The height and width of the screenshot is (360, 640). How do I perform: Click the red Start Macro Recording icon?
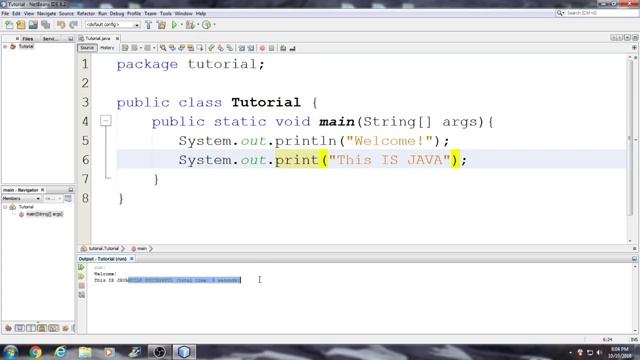coord(262,48)
